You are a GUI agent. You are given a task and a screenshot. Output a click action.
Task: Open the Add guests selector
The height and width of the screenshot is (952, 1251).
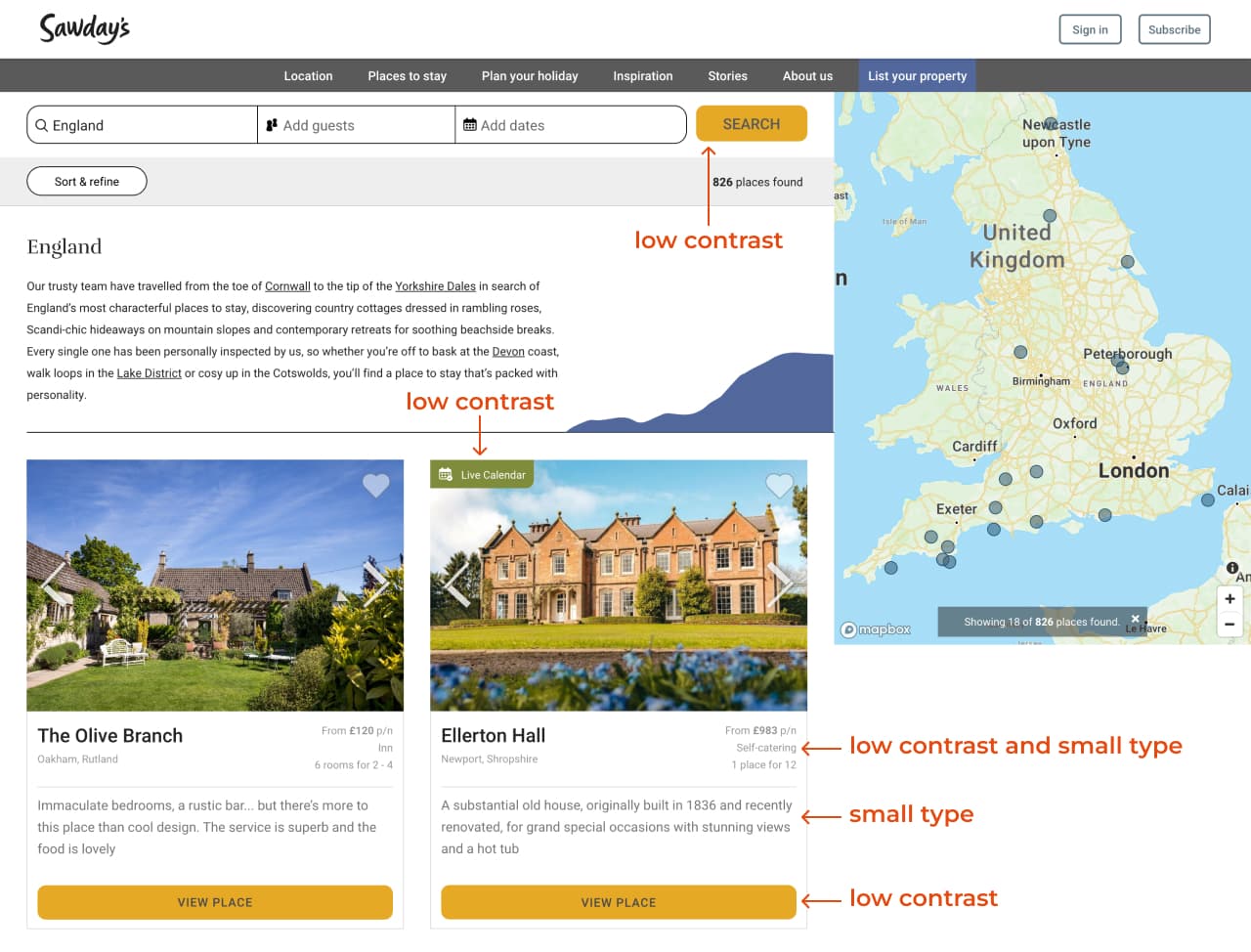point(356,125)
